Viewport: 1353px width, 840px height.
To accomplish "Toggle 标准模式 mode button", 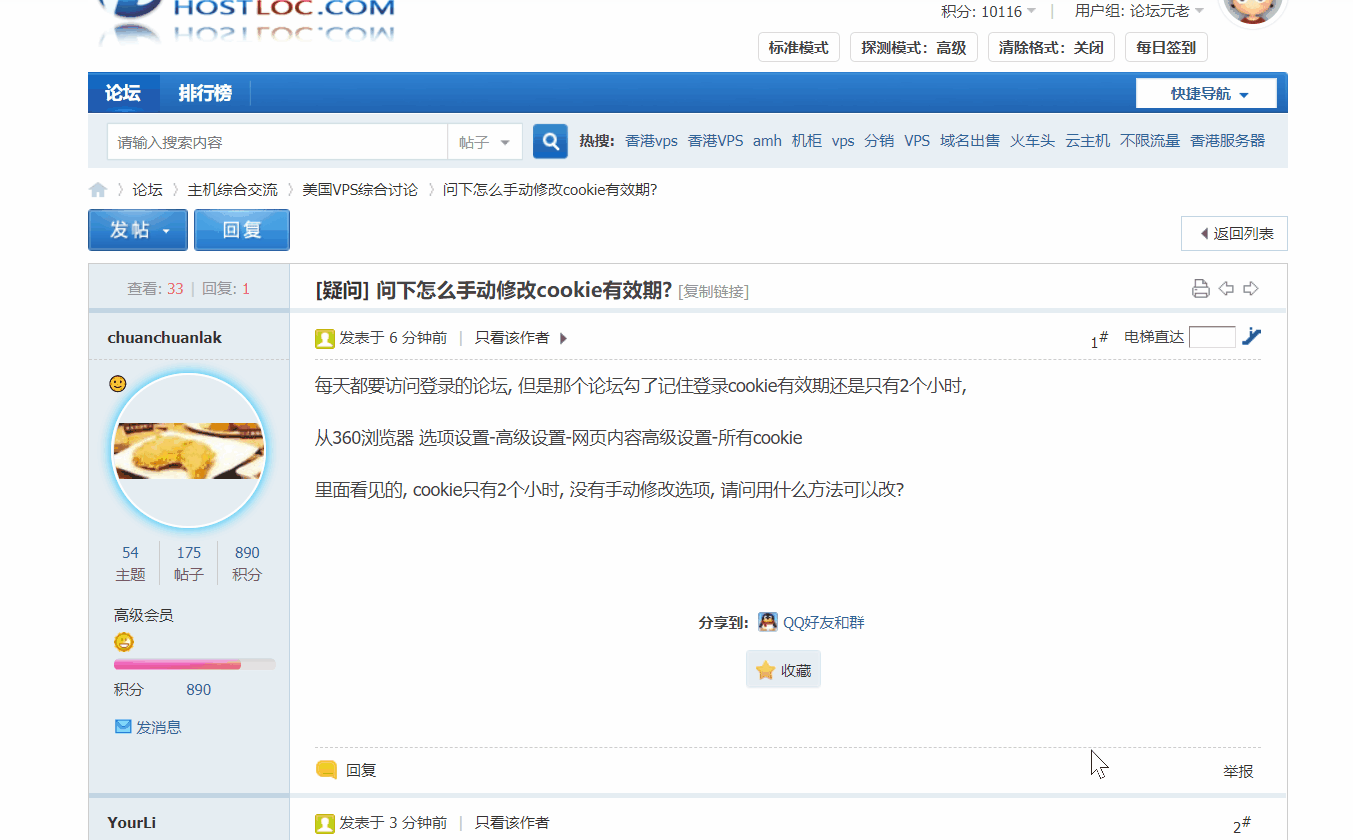I will [799, 48].
